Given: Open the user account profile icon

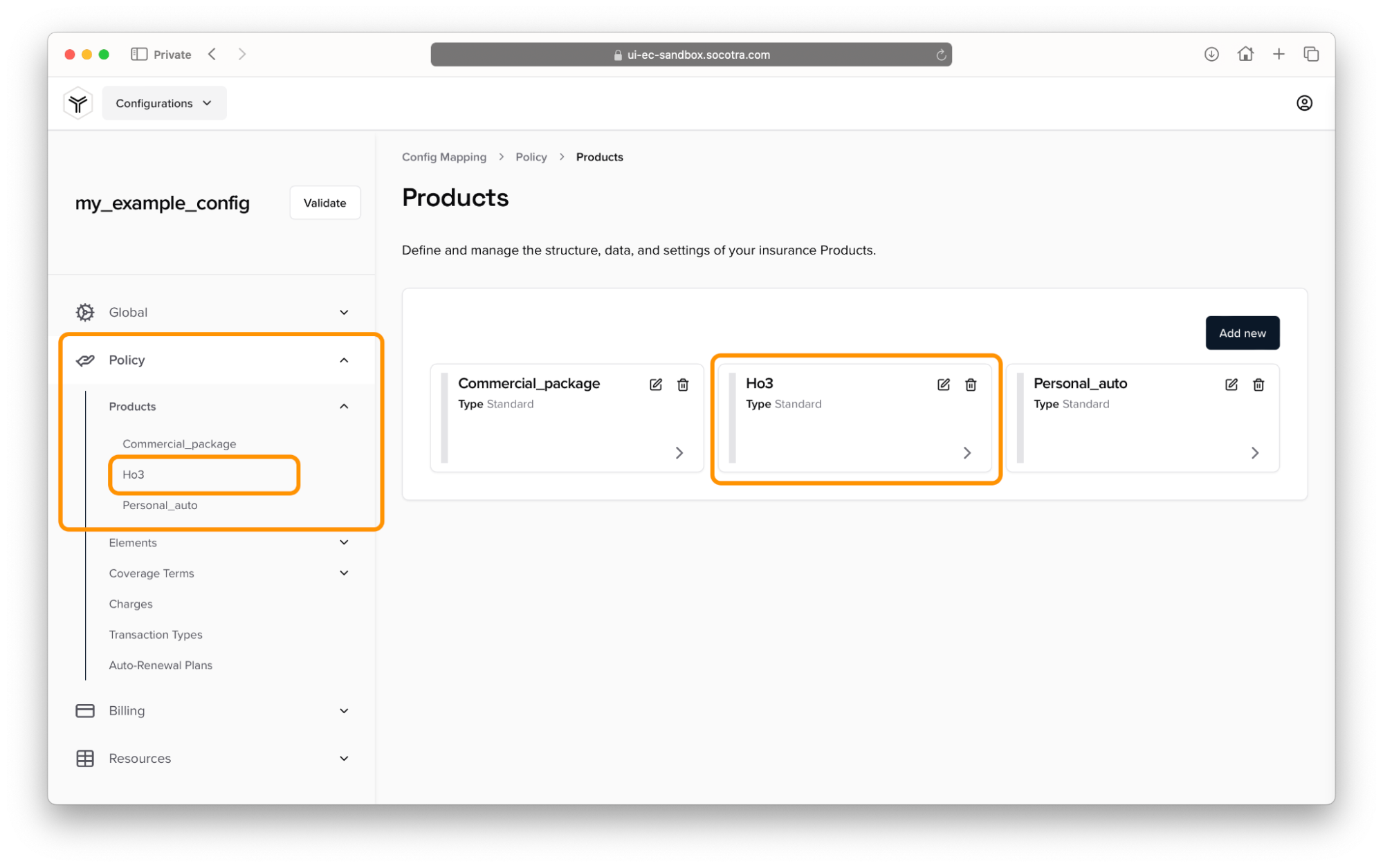Looking at the screenshot, I should (1303, 103).
